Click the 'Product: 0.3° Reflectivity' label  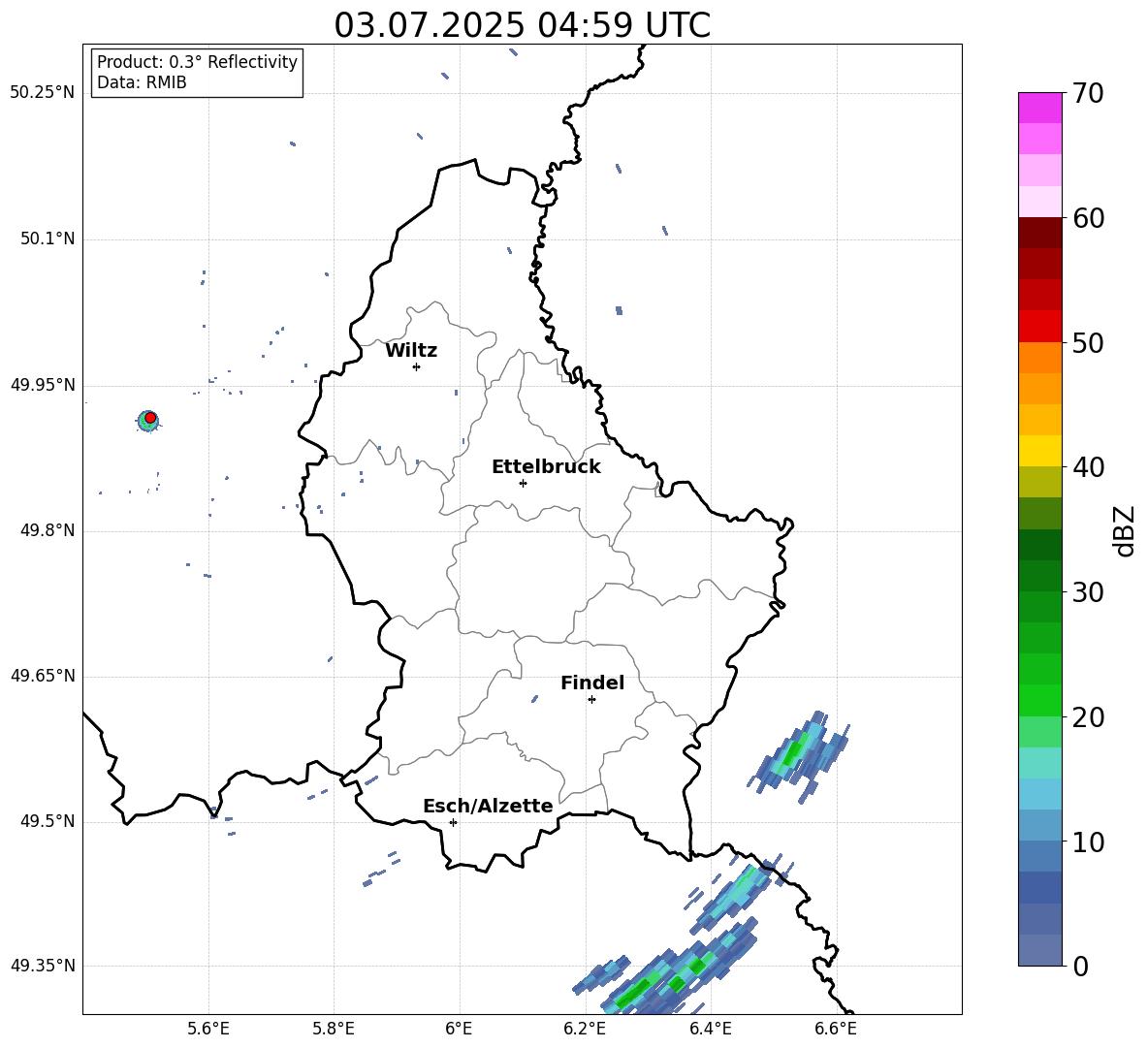pos(197,61)
